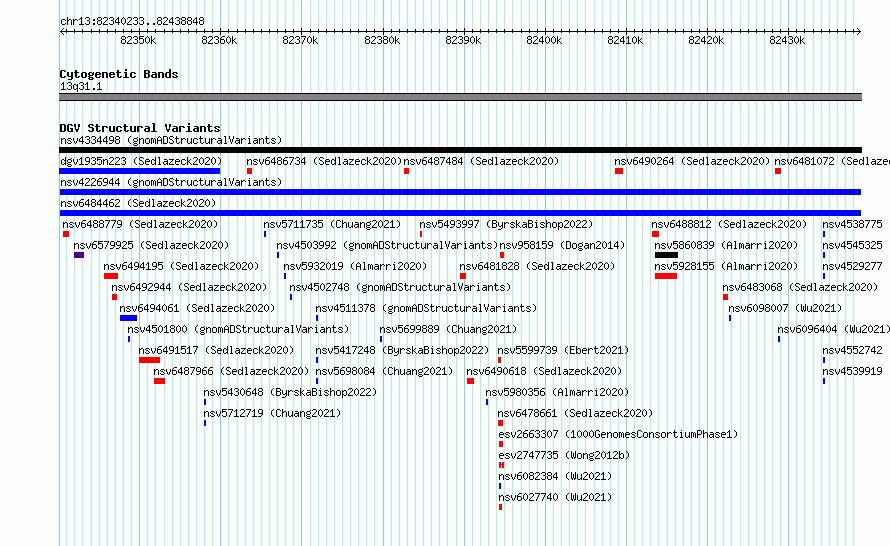Click nsv6492944 Sedlazeck2020 label
The width and height of the screenshot is (890, 546).
[189, 287]
